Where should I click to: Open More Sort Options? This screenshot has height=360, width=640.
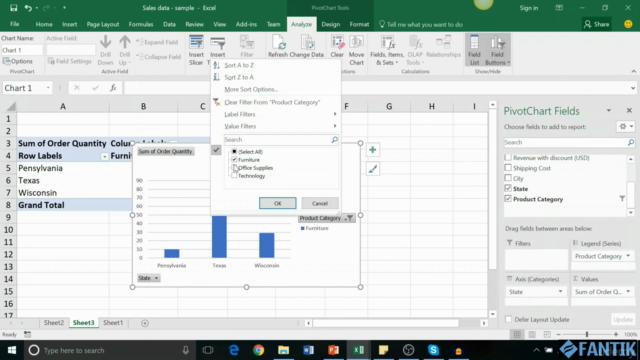click(251, 89)
